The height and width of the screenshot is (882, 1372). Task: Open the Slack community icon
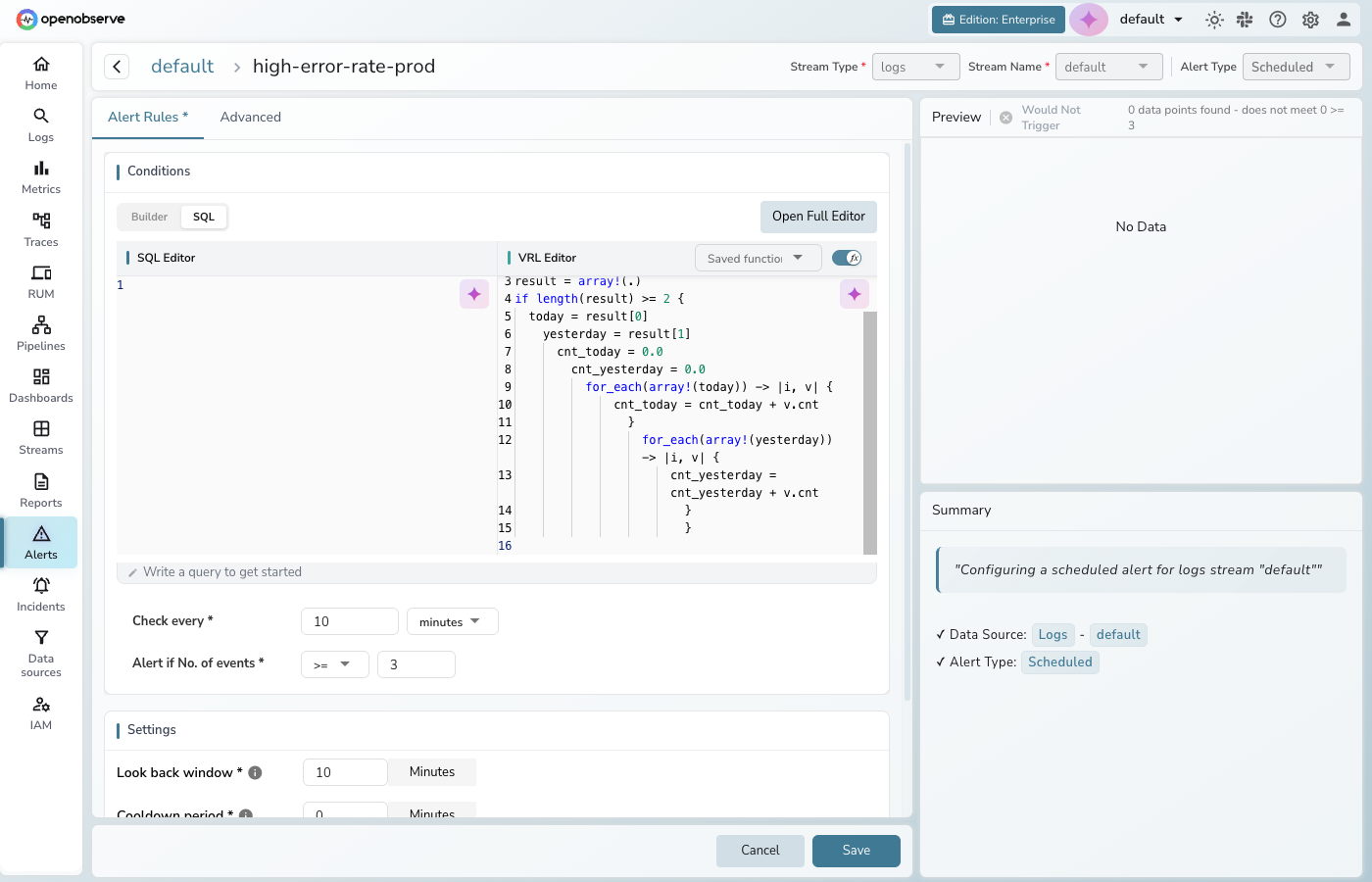click(1245, 20)
